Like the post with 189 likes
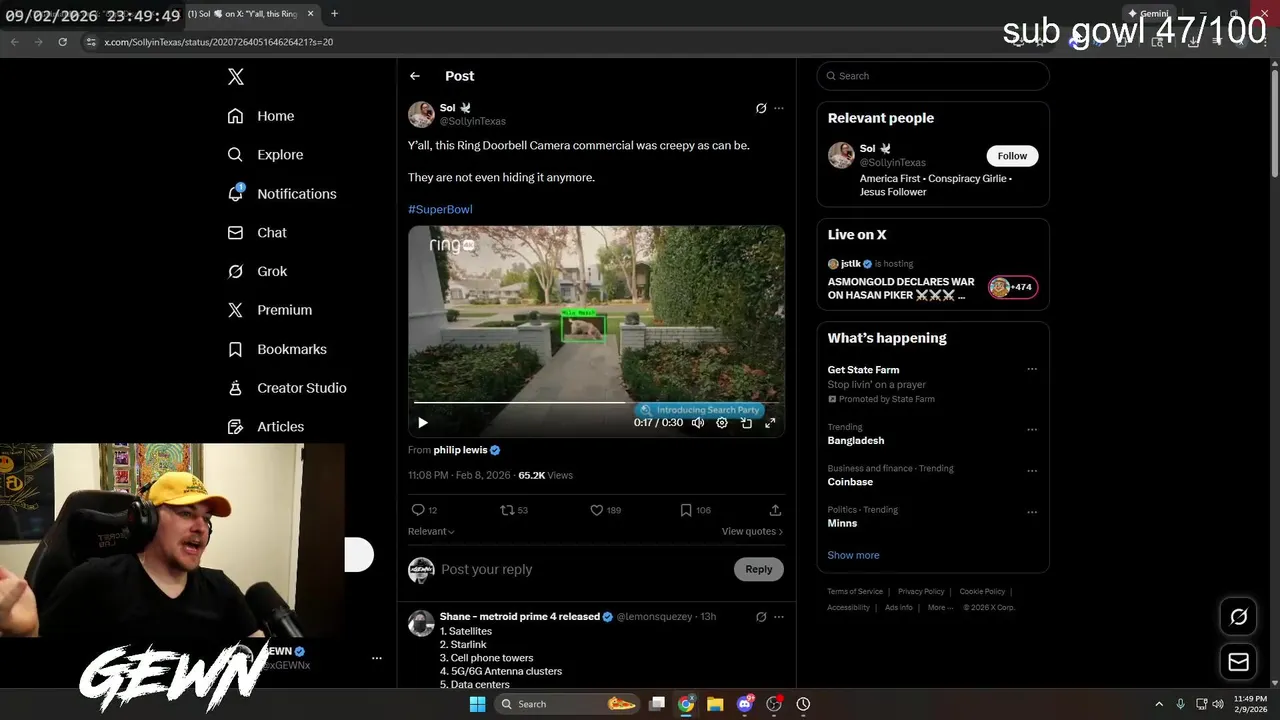Image resolution: width=1280 pixels, height=720 pixels. 597,510
